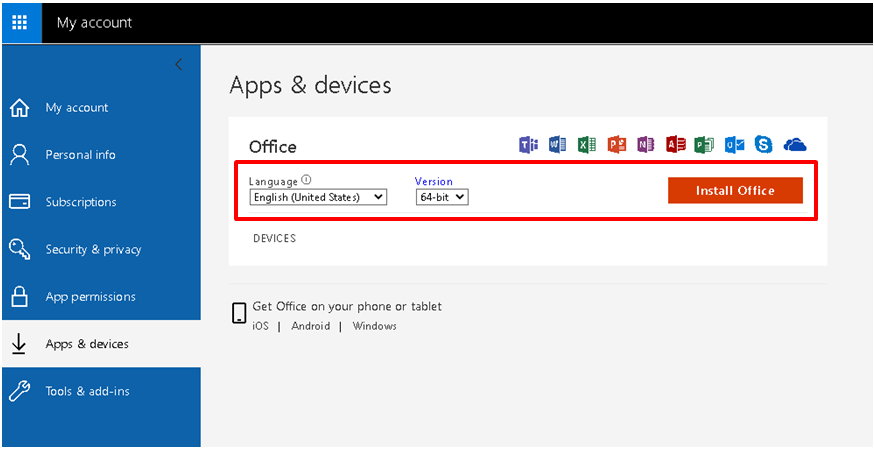Click the Publisher app icon

pyautogui.click(x=705, y=144)
